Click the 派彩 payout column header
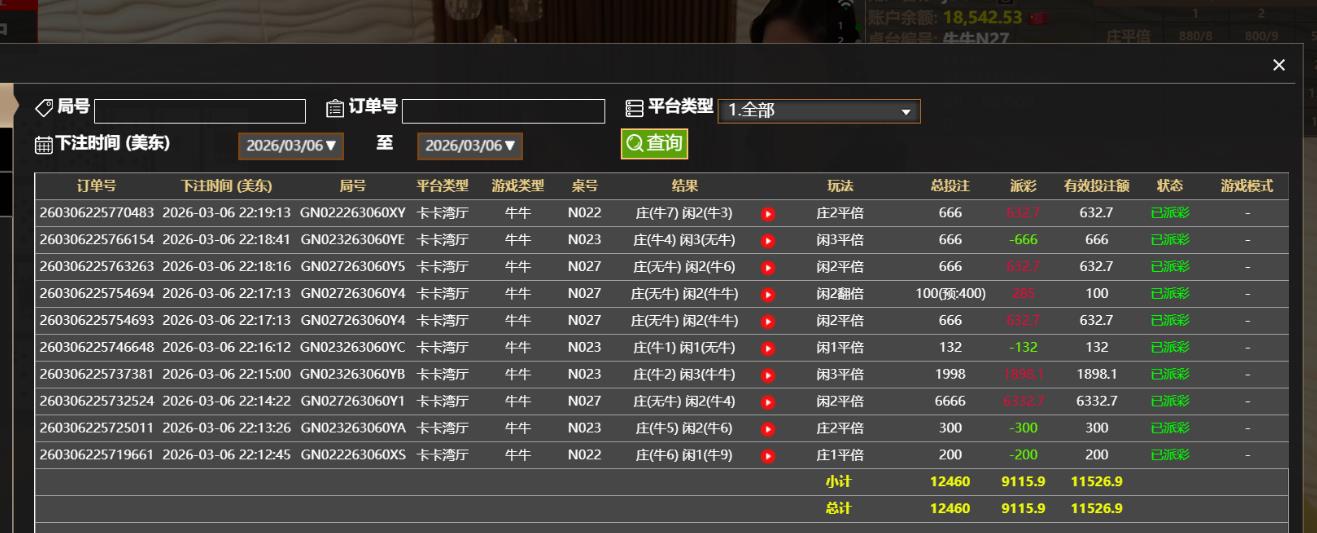The image size is (1317, 533). (1023, 186)
